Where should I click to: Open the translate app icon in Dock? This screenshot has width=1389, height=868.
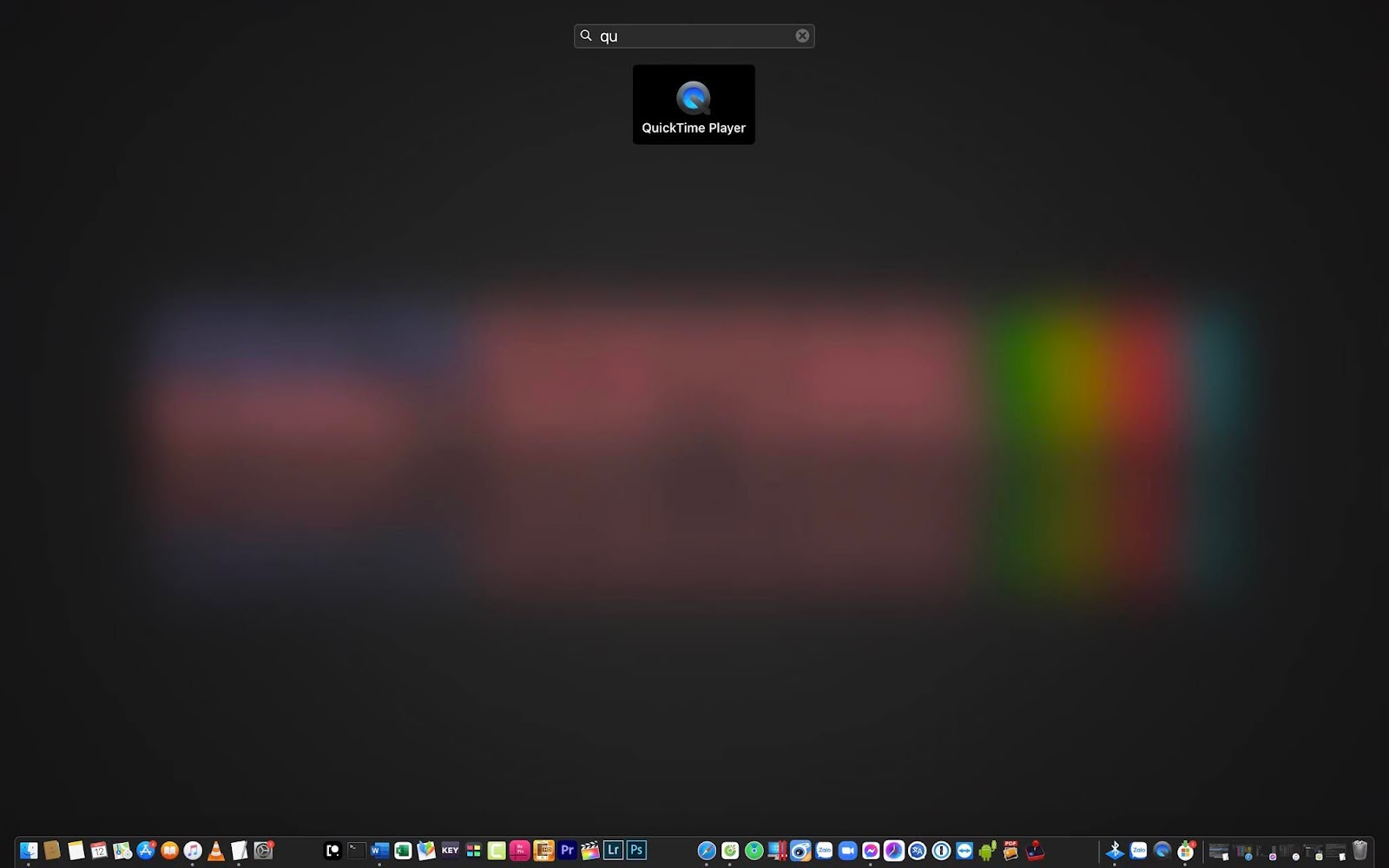(918, 851)
